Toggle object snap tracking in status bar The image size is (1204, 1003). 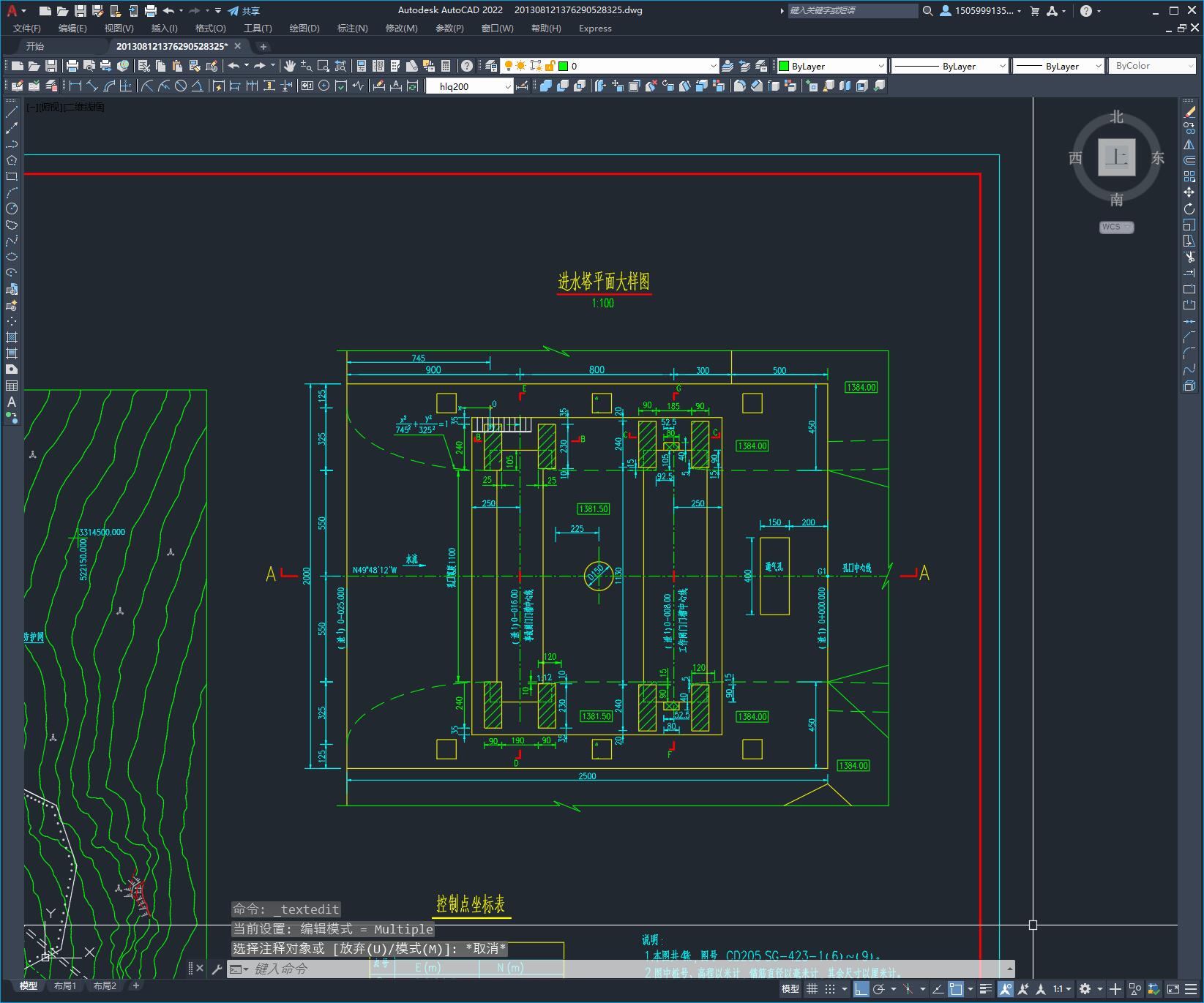[938, 989]
